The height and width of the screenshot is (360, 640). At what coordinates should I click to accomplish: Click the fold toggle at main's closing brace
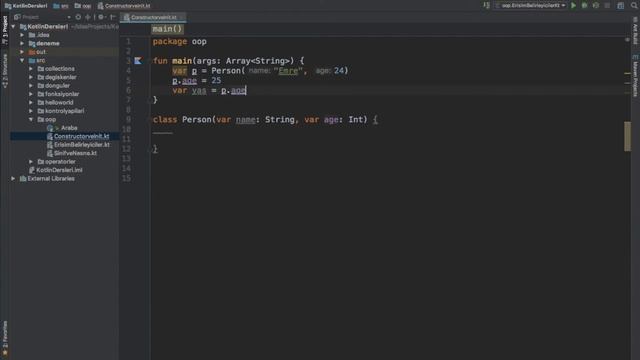[x=150, y=100]
